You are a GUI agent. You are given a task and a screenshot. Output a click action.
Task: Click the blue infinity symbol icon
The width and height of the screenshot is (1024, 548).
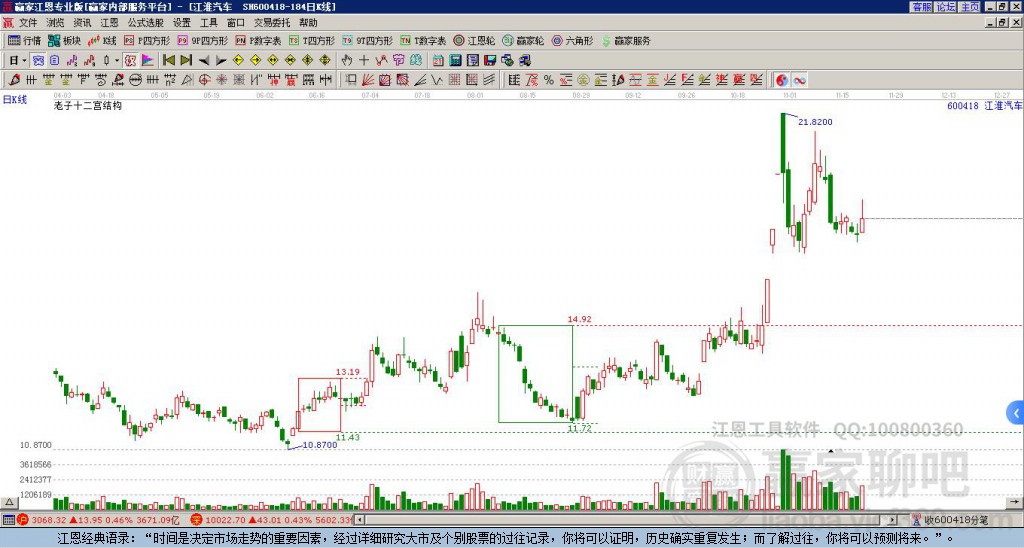coord(799,80)
